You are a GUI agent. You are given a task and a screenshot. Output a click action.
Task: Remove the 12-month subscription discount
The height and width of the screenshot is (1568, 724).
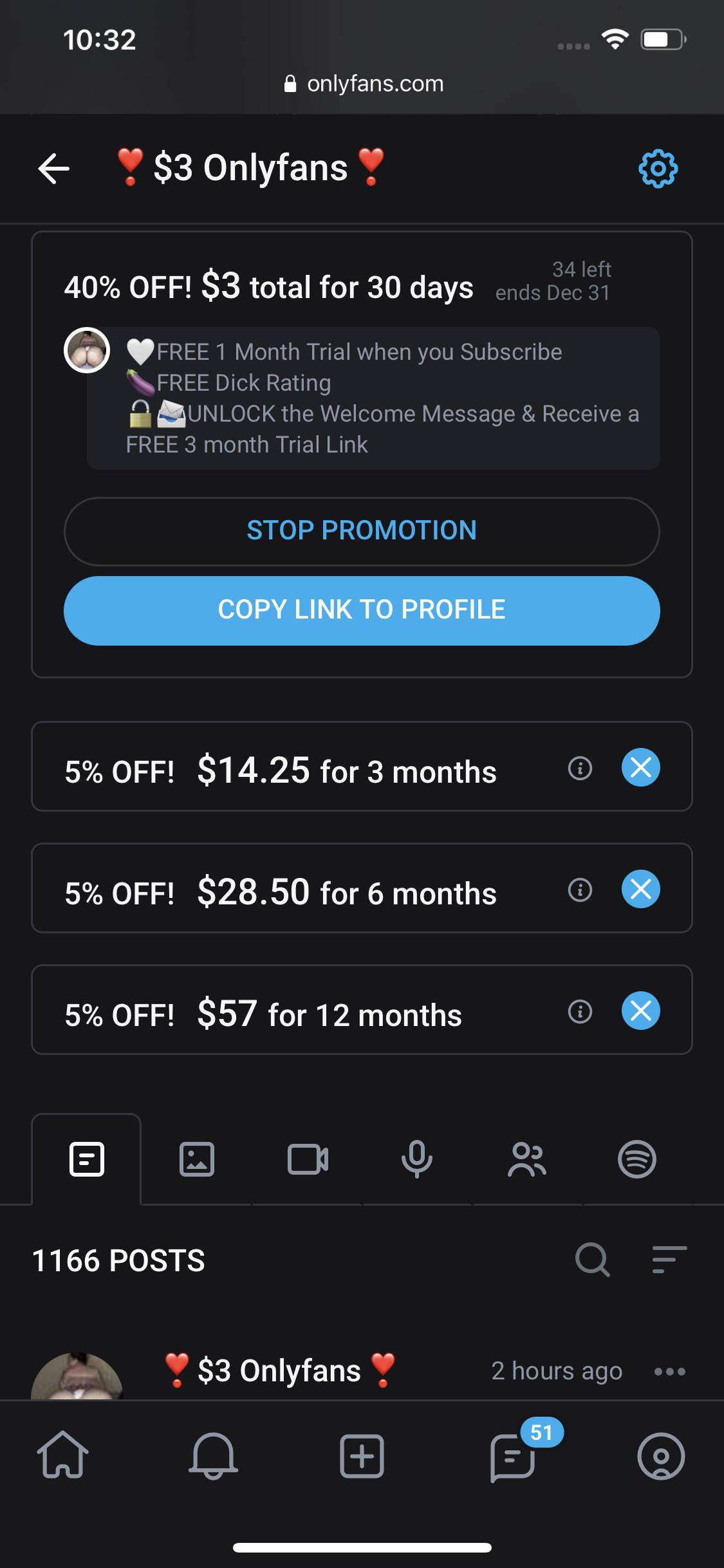pyautogui.click(x=641, y=1011)
